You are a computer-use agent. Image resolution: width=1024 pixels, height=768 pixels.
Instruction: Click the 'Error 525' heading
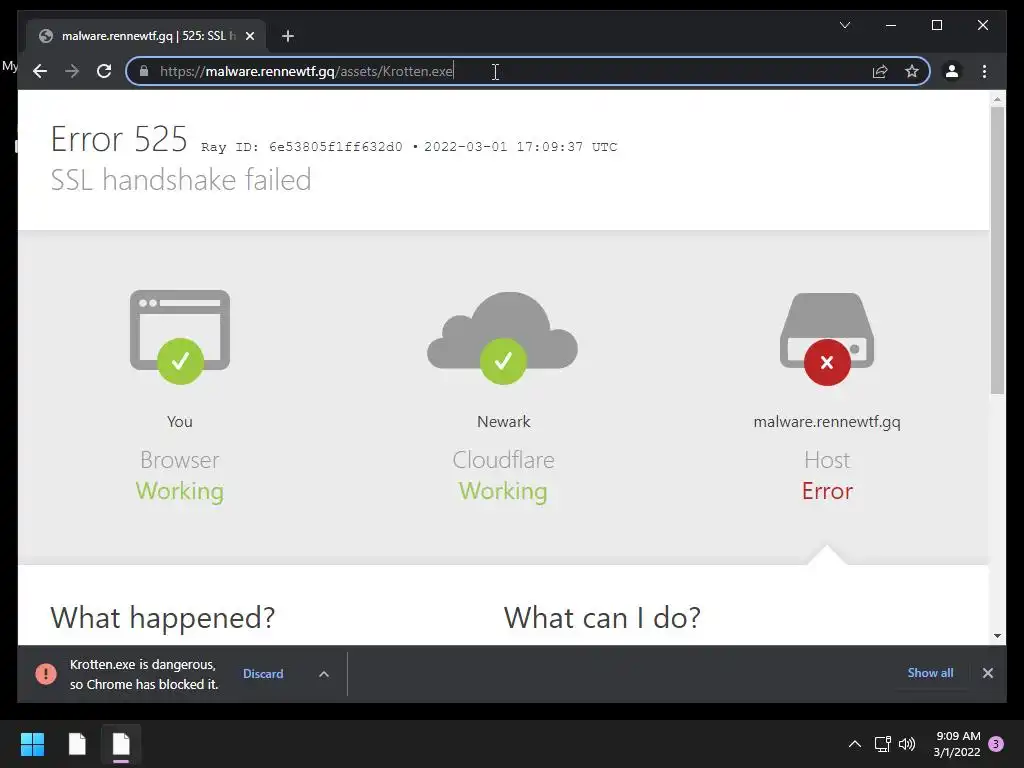pos(119,139)
